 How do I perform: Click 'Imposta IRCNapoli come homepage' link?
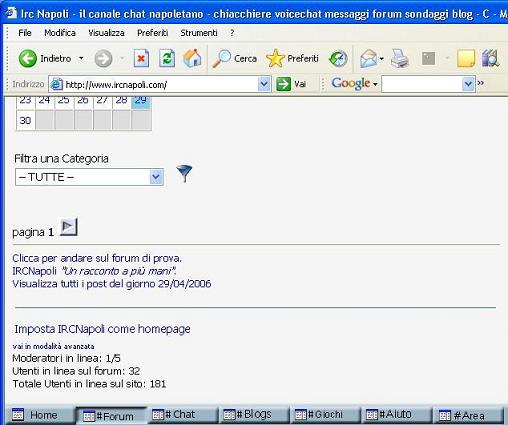102,329
